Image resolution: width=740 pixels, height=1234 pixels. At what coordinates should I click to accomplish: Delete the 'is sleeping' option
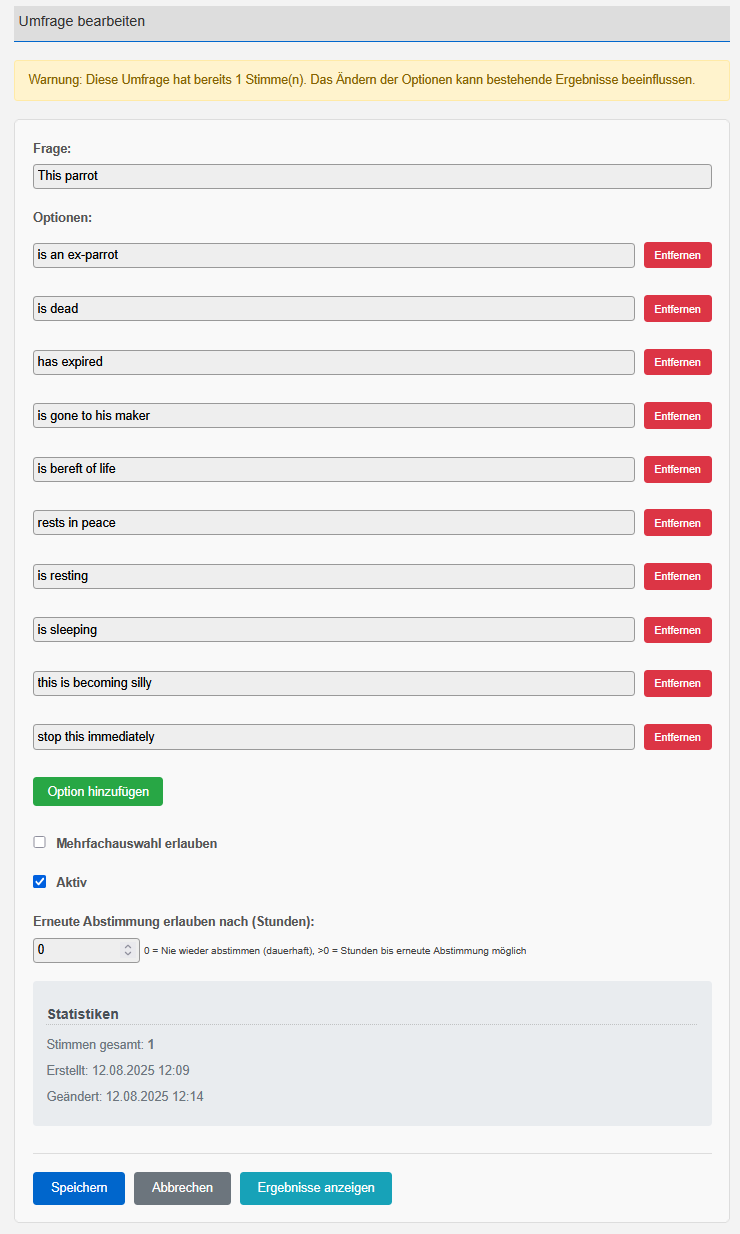(677, 630)
